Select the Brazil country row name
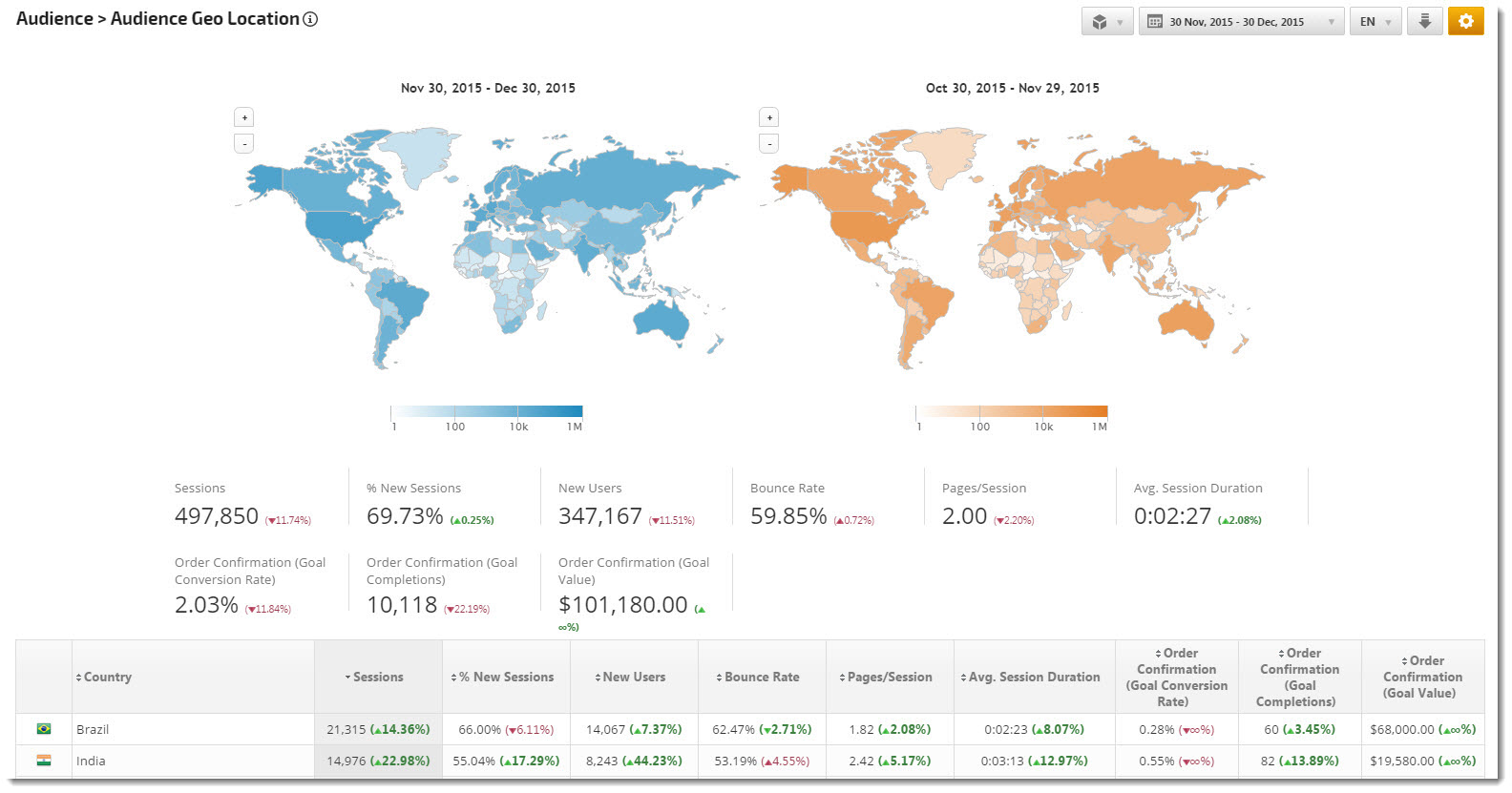 pyautogui.click(x=93, y=729)
